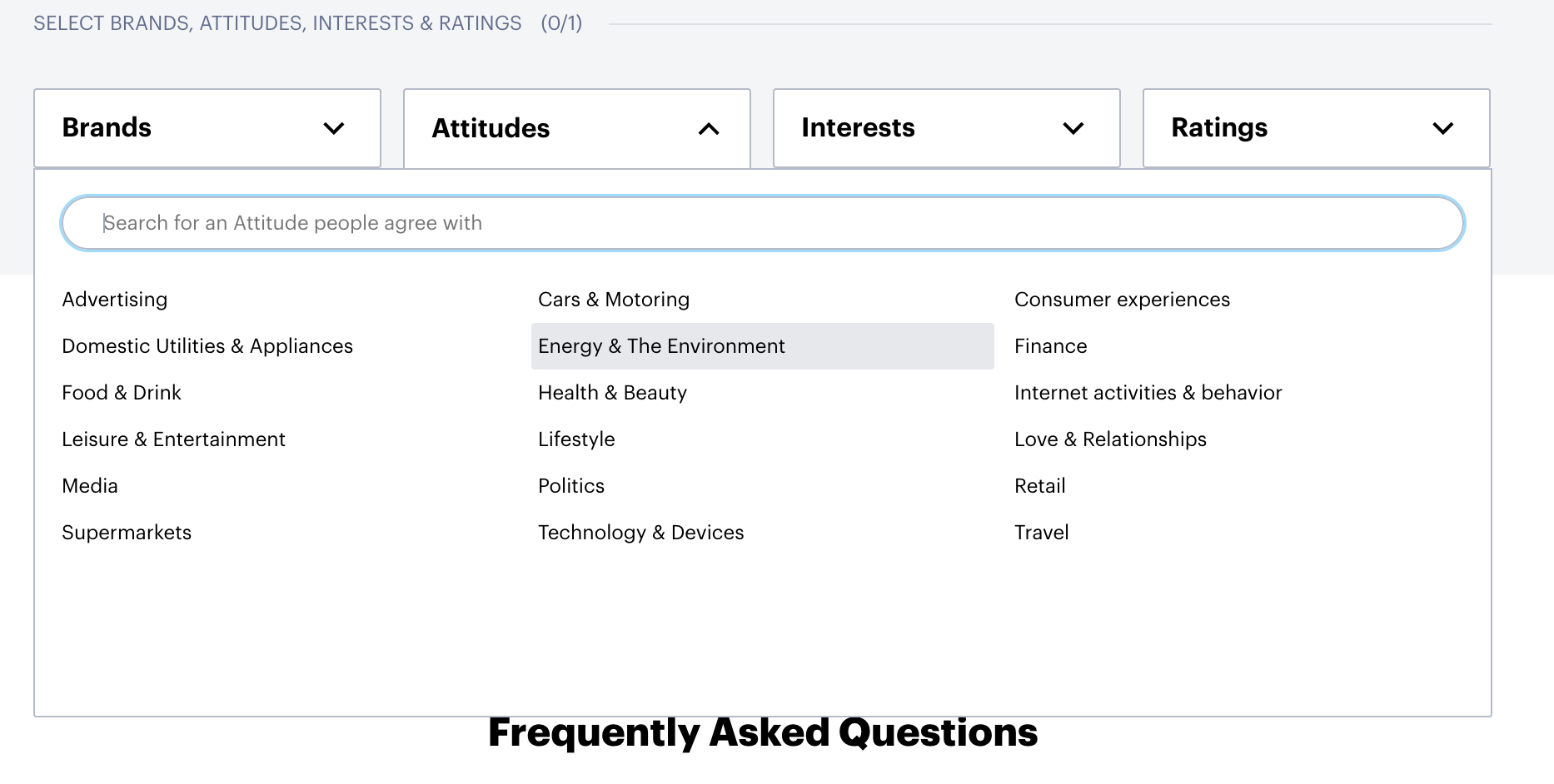The height and width of the screenshot is (784, 1554).
Task: Select the Media category
Action: pos(90,486)
